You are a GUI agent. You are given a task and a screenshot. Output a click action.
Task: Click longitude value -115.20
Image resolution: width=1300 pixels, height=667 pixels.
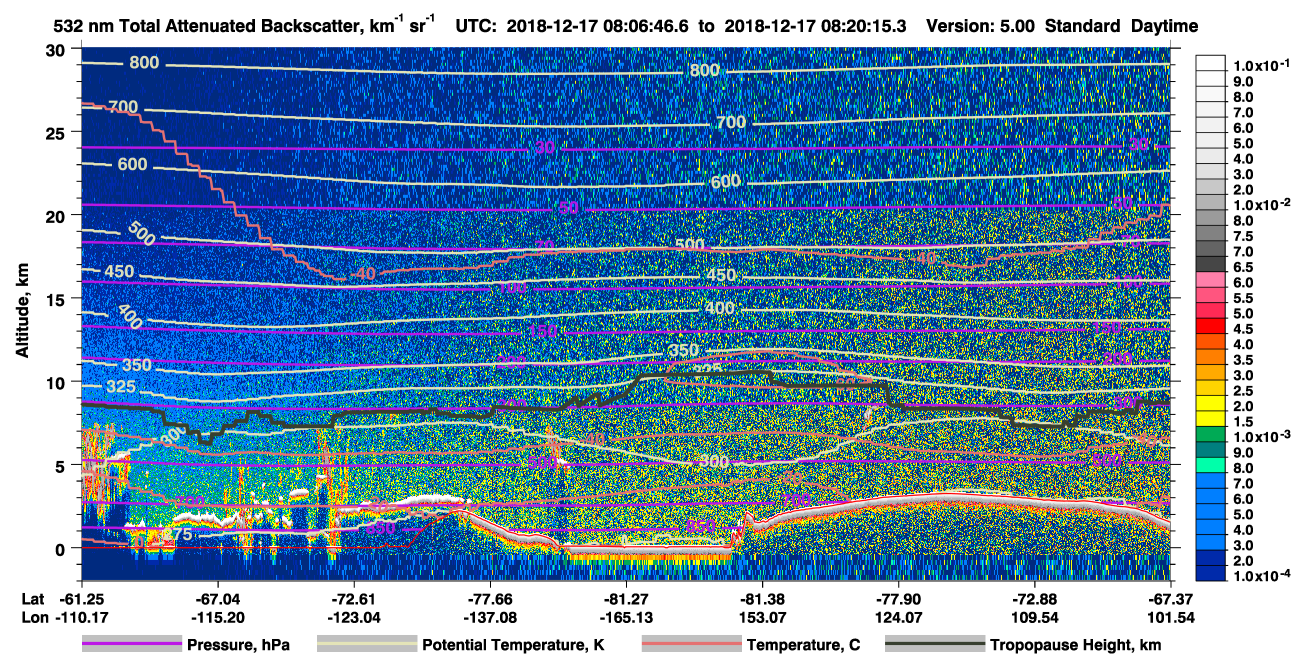(x=217, y=616)
